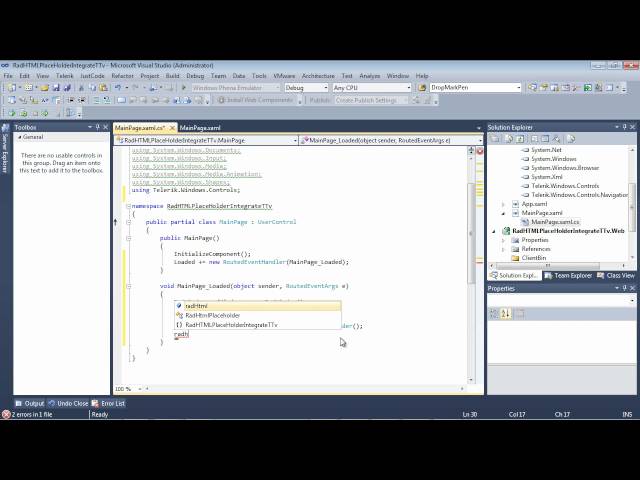The width and height of the screenshot is (640, 480).
Task: Click the New Project toolbar icon
Action: point(12,88)
